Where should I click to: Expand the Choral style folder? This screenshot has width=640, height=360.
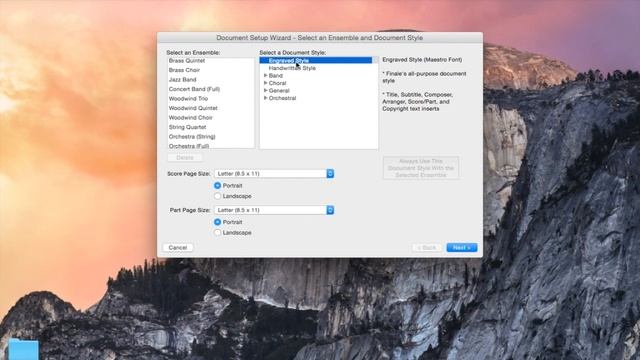(265, 83)
